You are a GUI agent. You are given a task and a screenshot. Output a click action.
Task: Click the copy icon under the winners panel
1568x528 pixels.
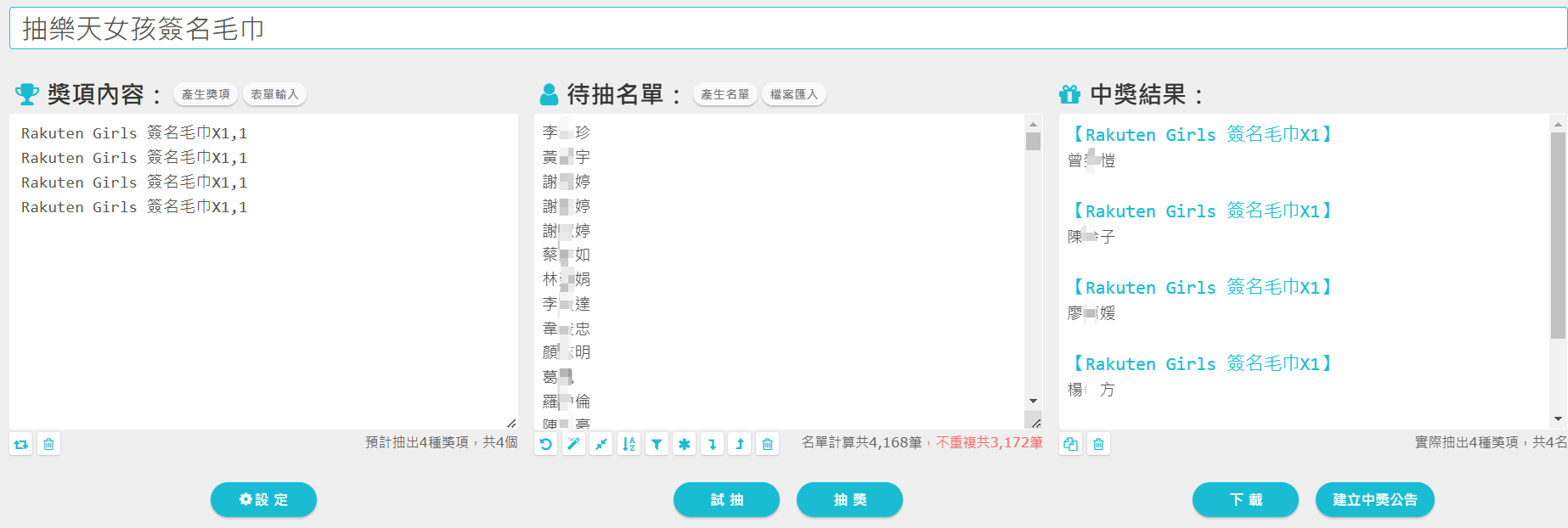pos(1071,444)
